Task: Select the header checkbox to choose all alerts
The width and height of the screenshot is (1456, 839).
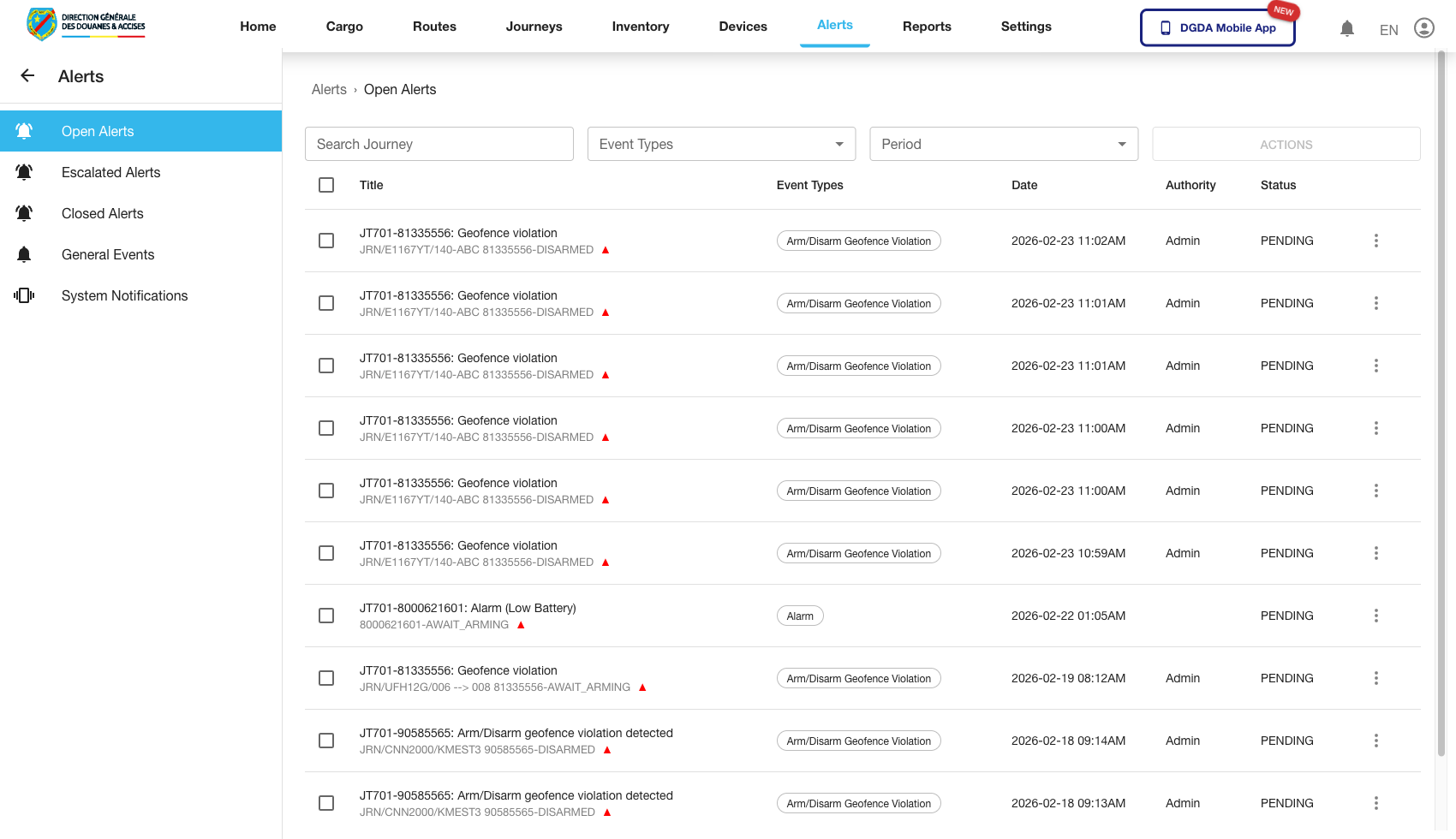Action: pyautogui.click(x=326, y=185)
